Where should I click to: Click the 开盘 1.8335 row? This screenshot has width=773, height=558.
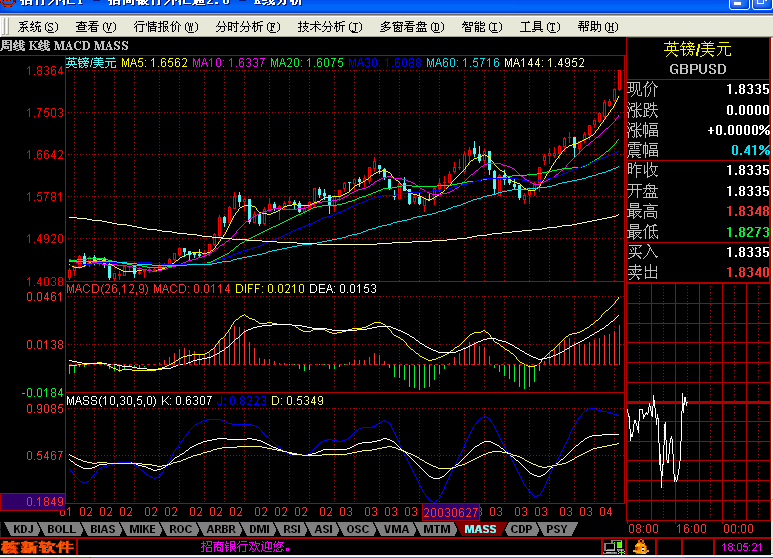click(698, 191)
